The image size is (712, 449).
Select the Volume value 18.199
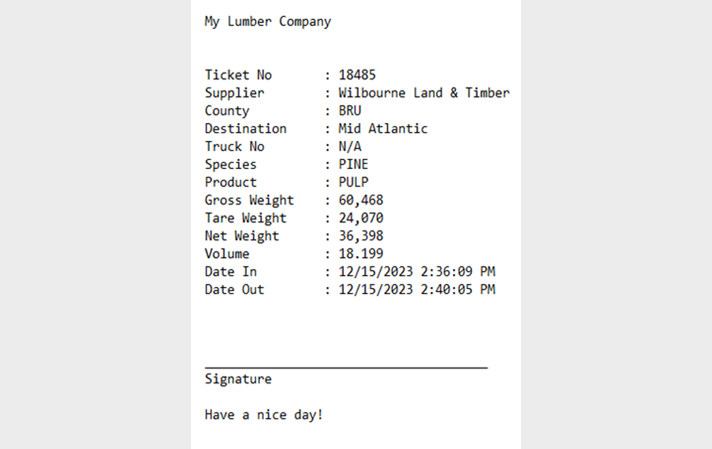[361, 254]
